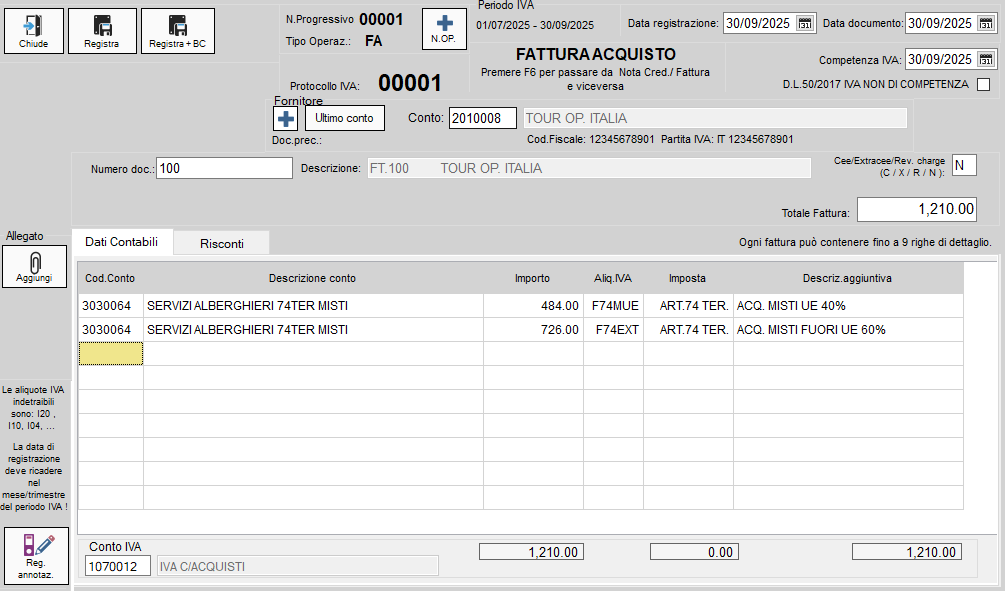The image size is (1005, 591).
Task: Click the Ultimo conto button
Action: click(x=345, y=118)
